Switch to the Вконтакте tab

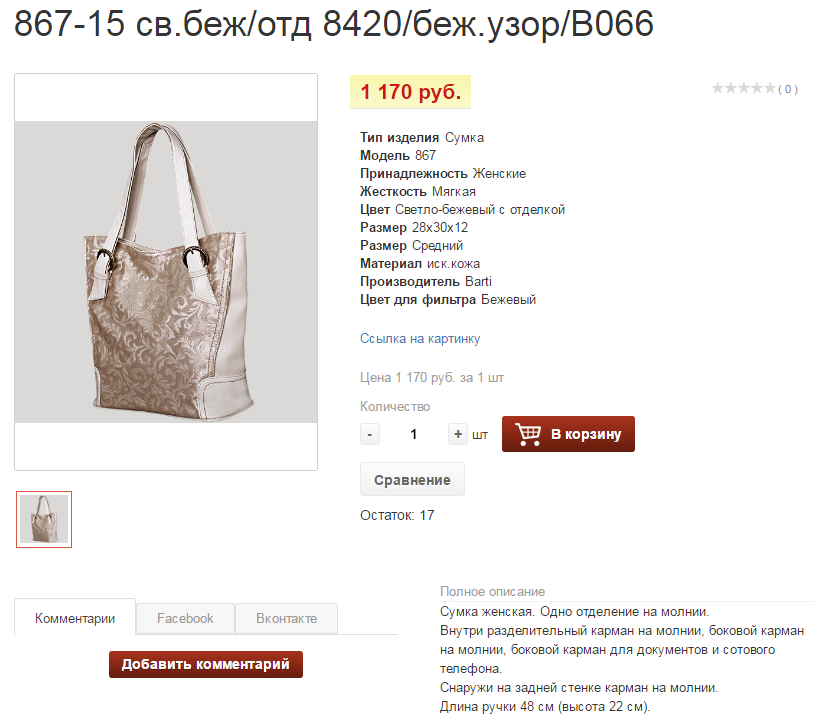(x=286, y=618)
